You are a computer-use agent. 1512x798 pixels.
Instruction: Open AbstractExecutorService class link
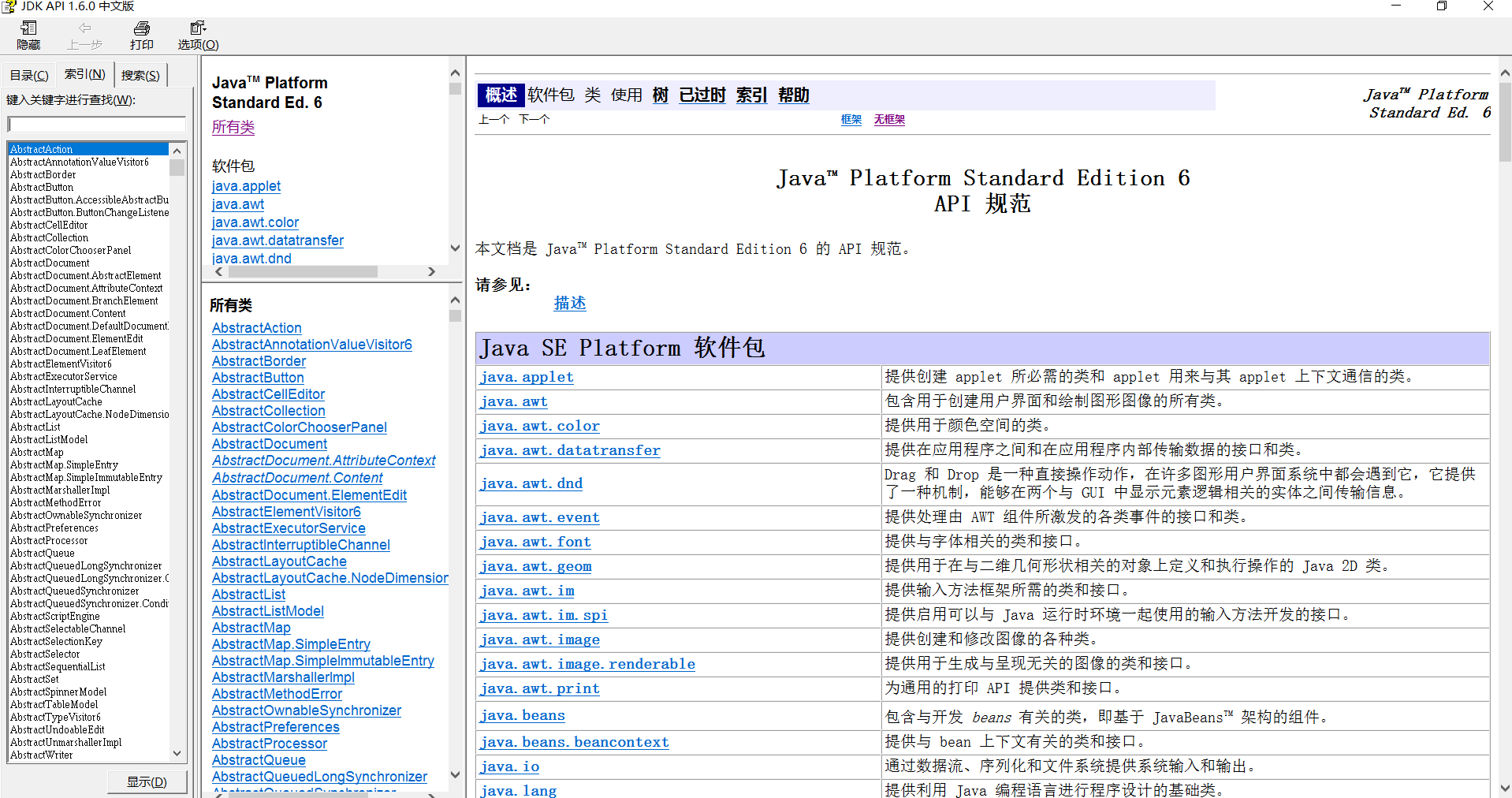(x=289, y=528)
